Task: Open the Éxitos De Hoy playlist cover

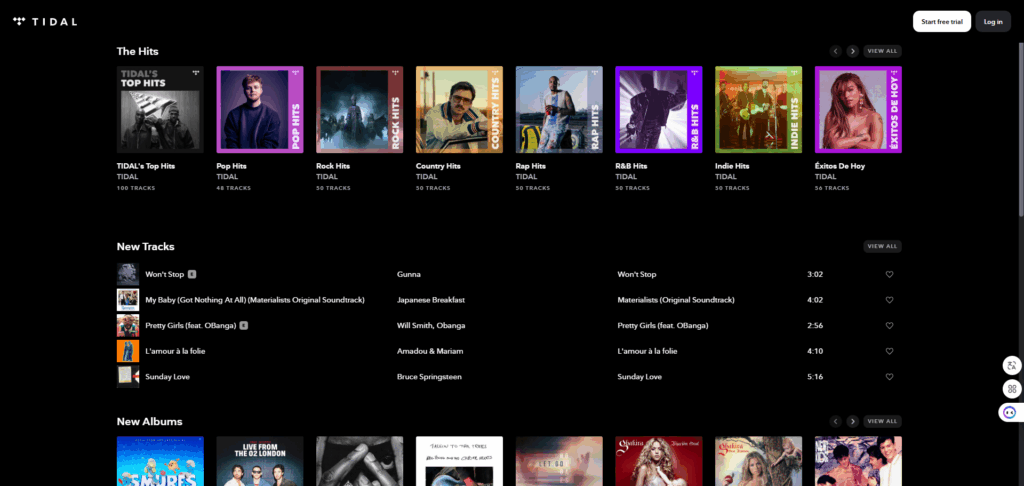Action: [x=858, y=110]
